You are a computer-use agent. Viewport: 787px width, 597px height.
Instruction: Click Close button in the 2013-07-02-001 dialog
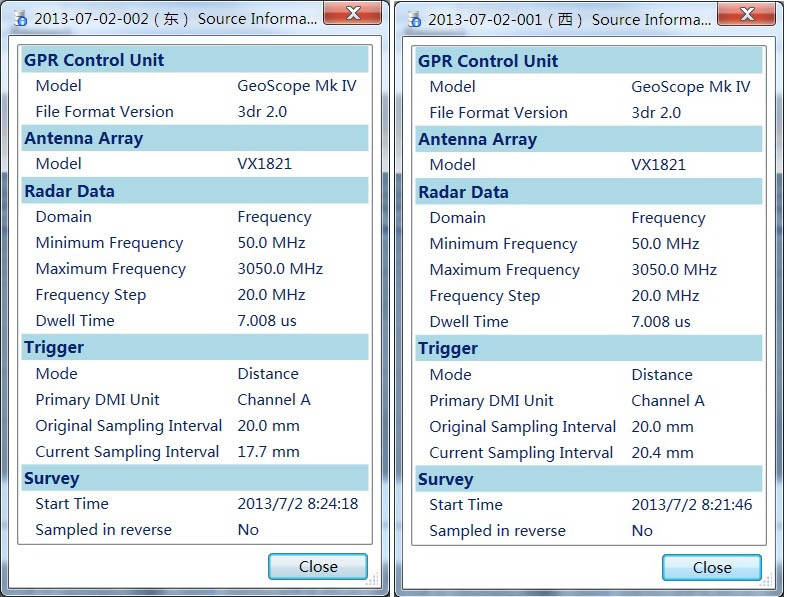point(711,567)
